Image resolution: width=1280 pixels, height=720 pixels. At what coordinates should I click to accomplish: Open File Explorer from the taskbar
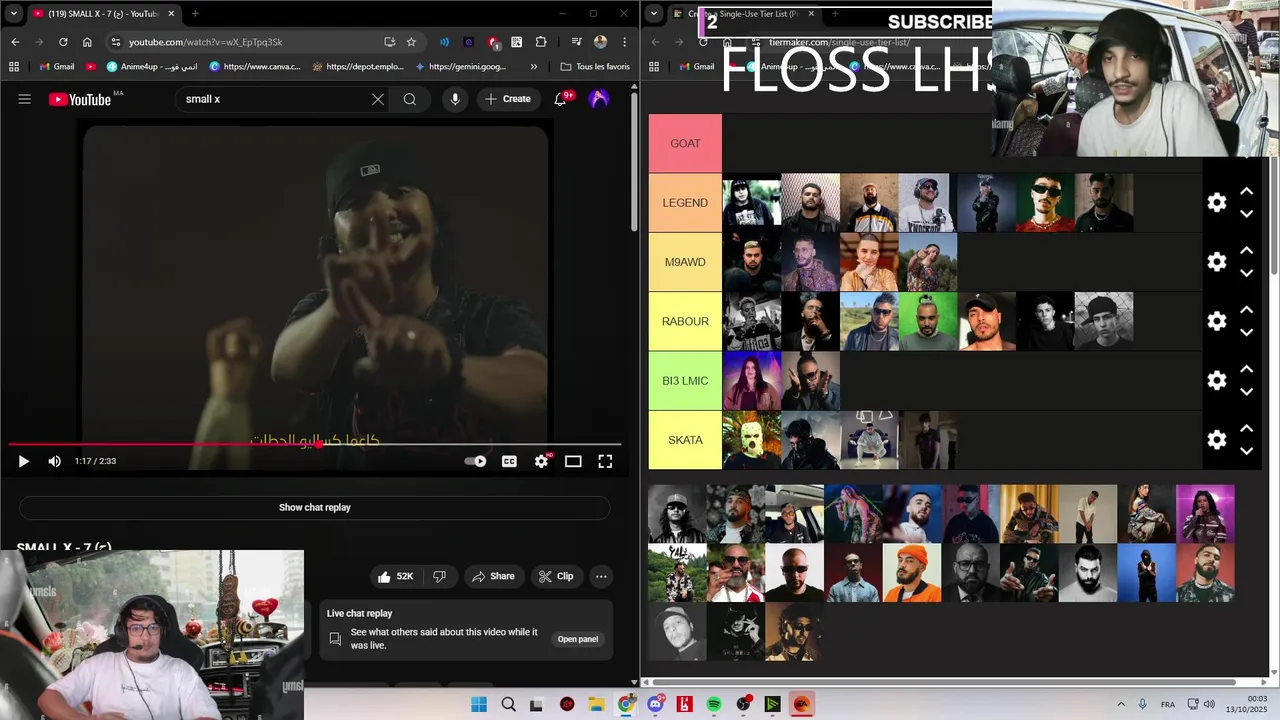click(596, 704)
